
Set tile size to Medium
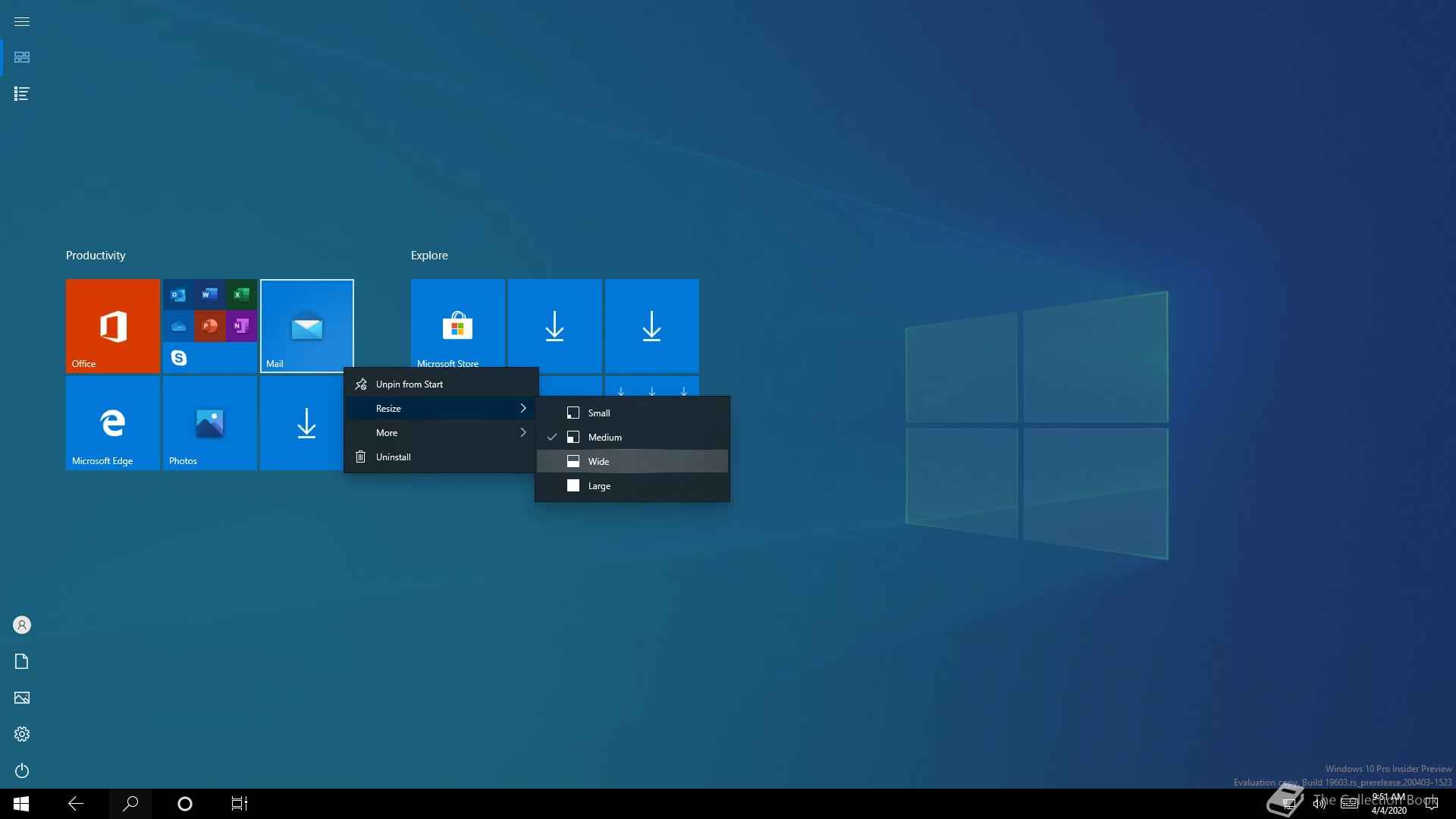coord(632,438)
